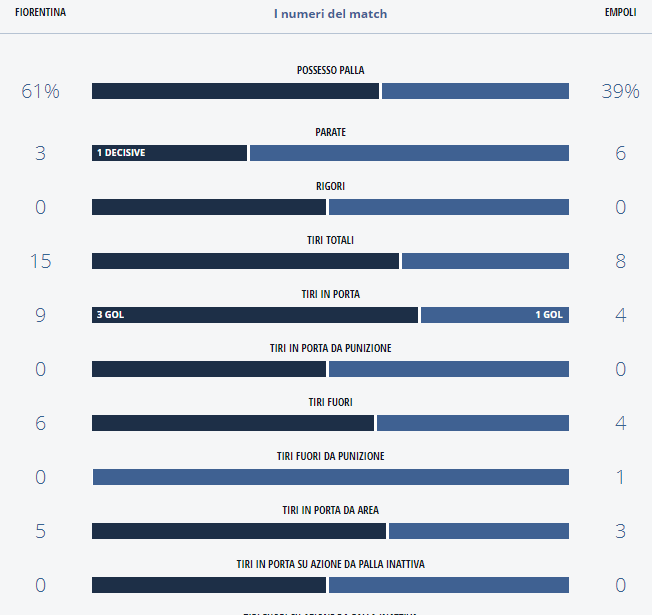652x615 pixels.
Task: Click Empoli's total shots number 8
Action: (x=620, y=261)
